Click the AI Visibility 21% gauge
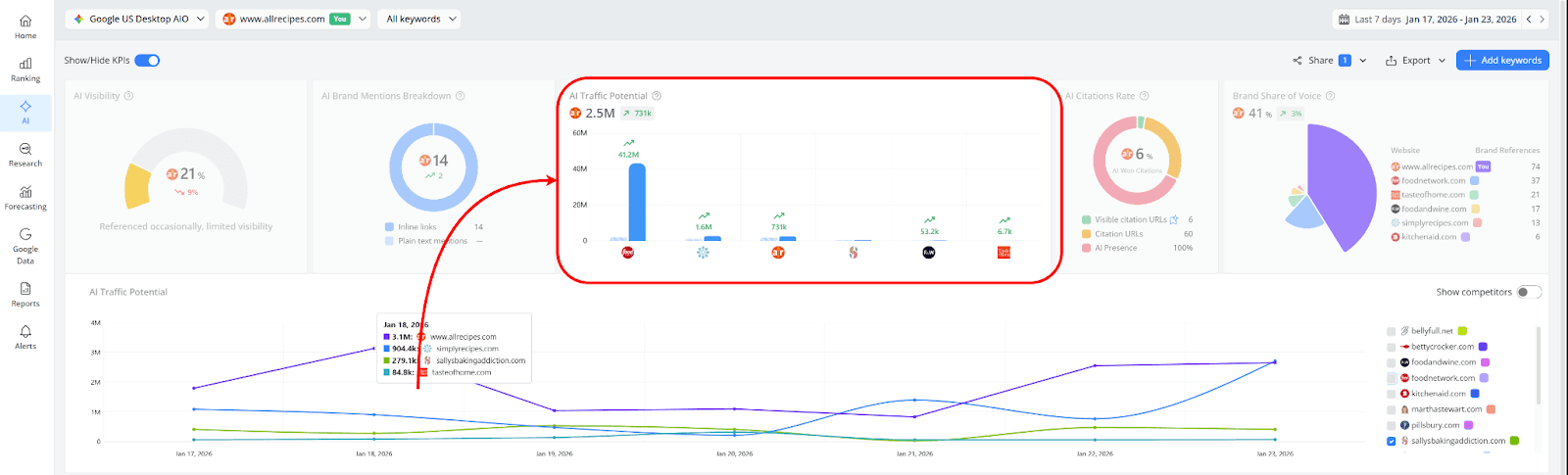The image size is (1568, 475). tap(186, 168)
